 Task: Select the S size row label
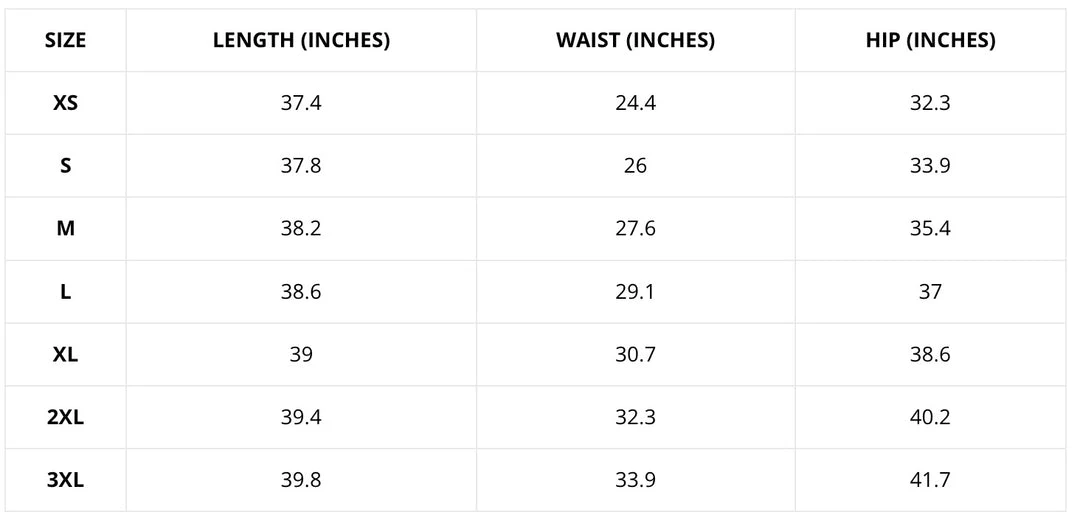65,166
